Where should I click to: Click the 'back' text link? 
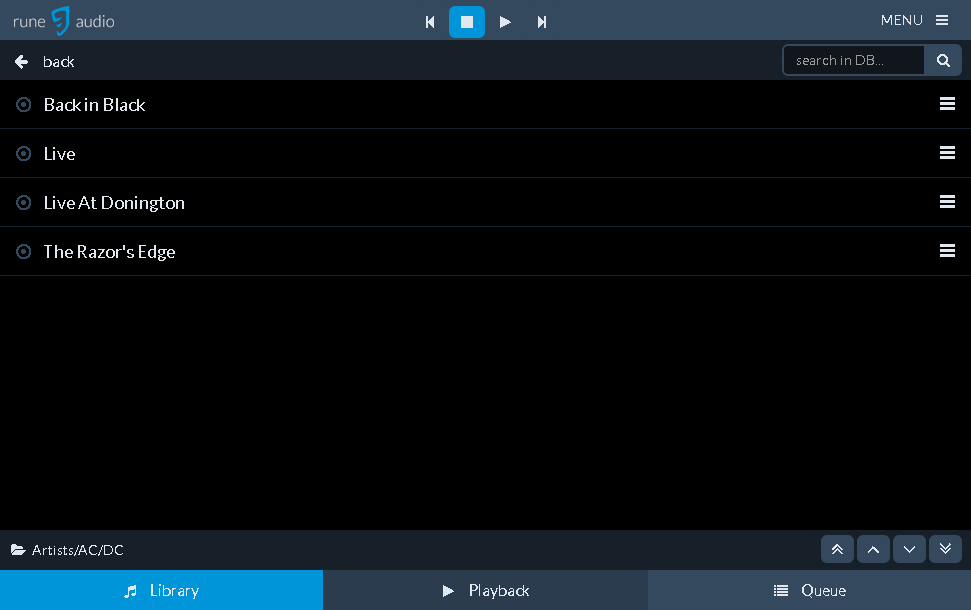tap(59, 62)
